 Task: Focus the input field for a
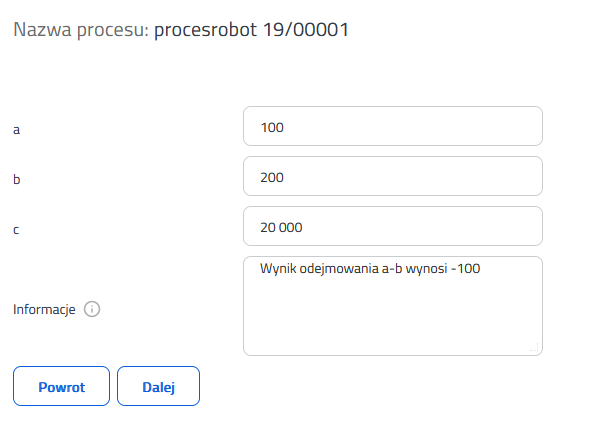[393, 126]
